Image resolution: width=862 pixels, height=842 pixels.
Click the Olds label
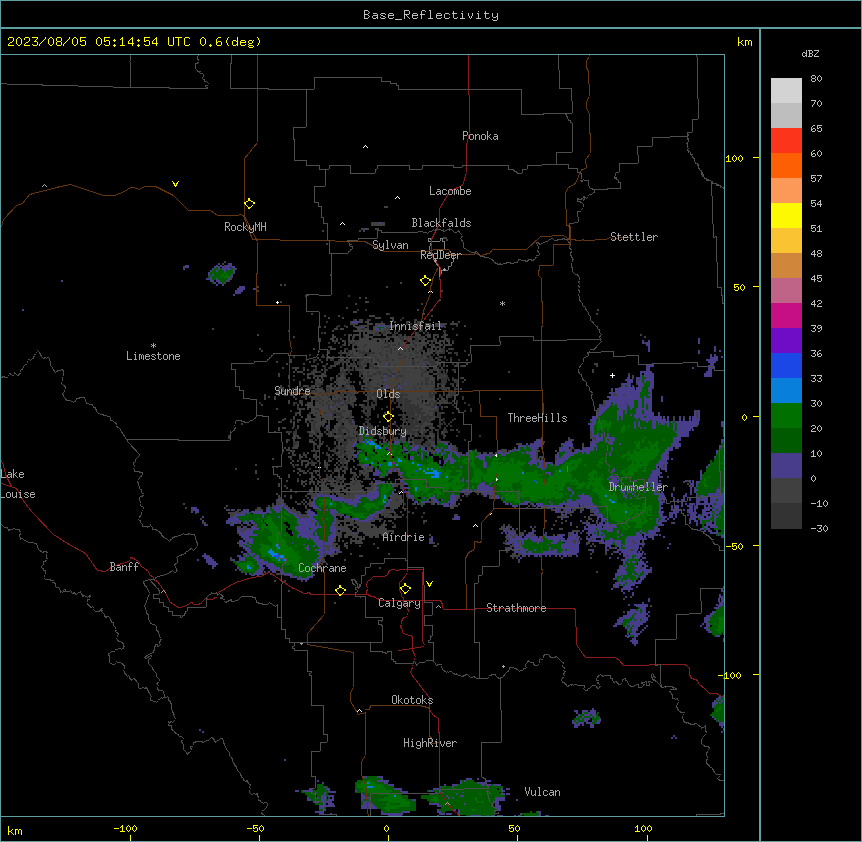pyautogui.click(x=388, y=394)
